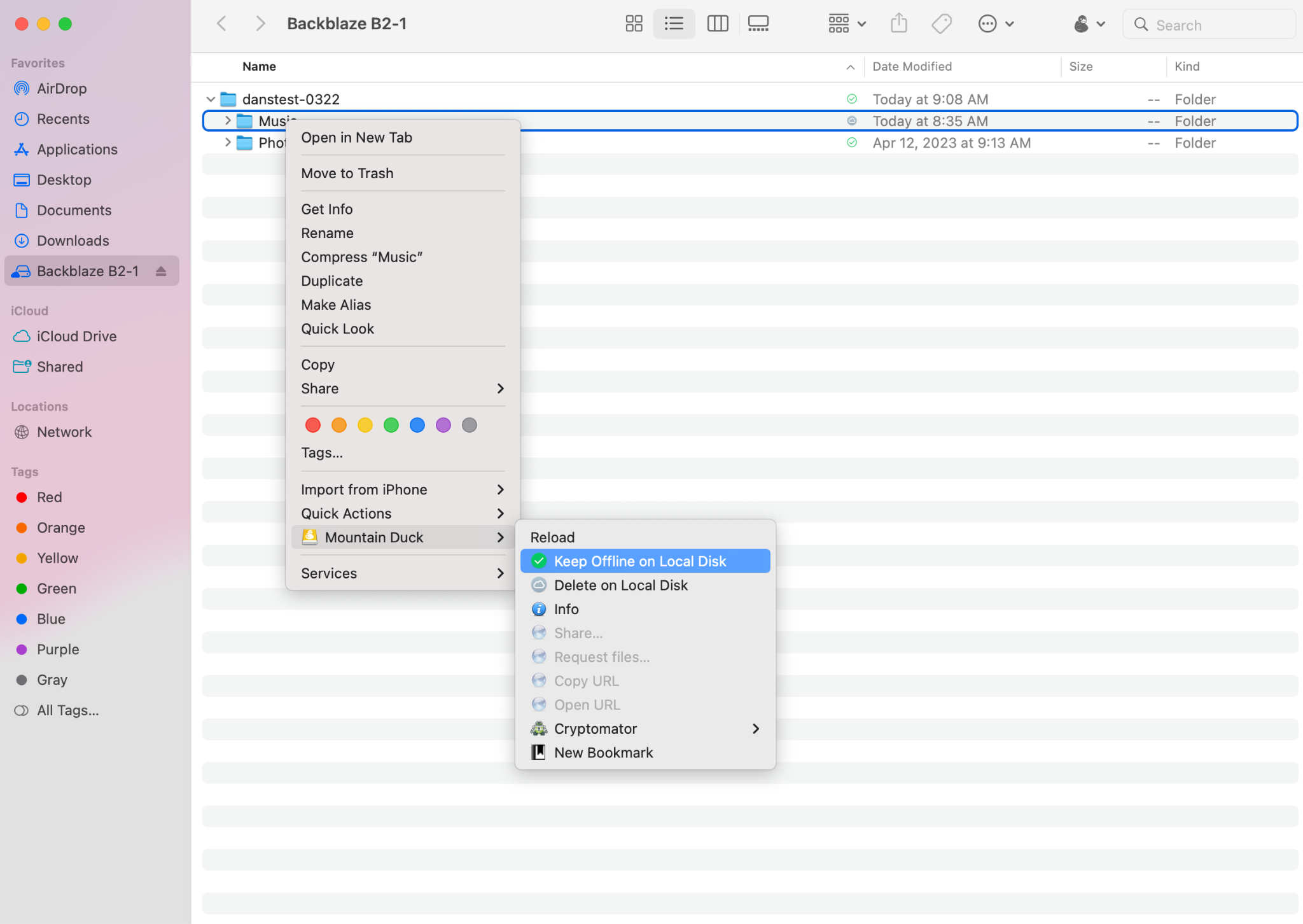
Task: Open the Action (ellipsis) menu
Action: [x=996, y=24]
